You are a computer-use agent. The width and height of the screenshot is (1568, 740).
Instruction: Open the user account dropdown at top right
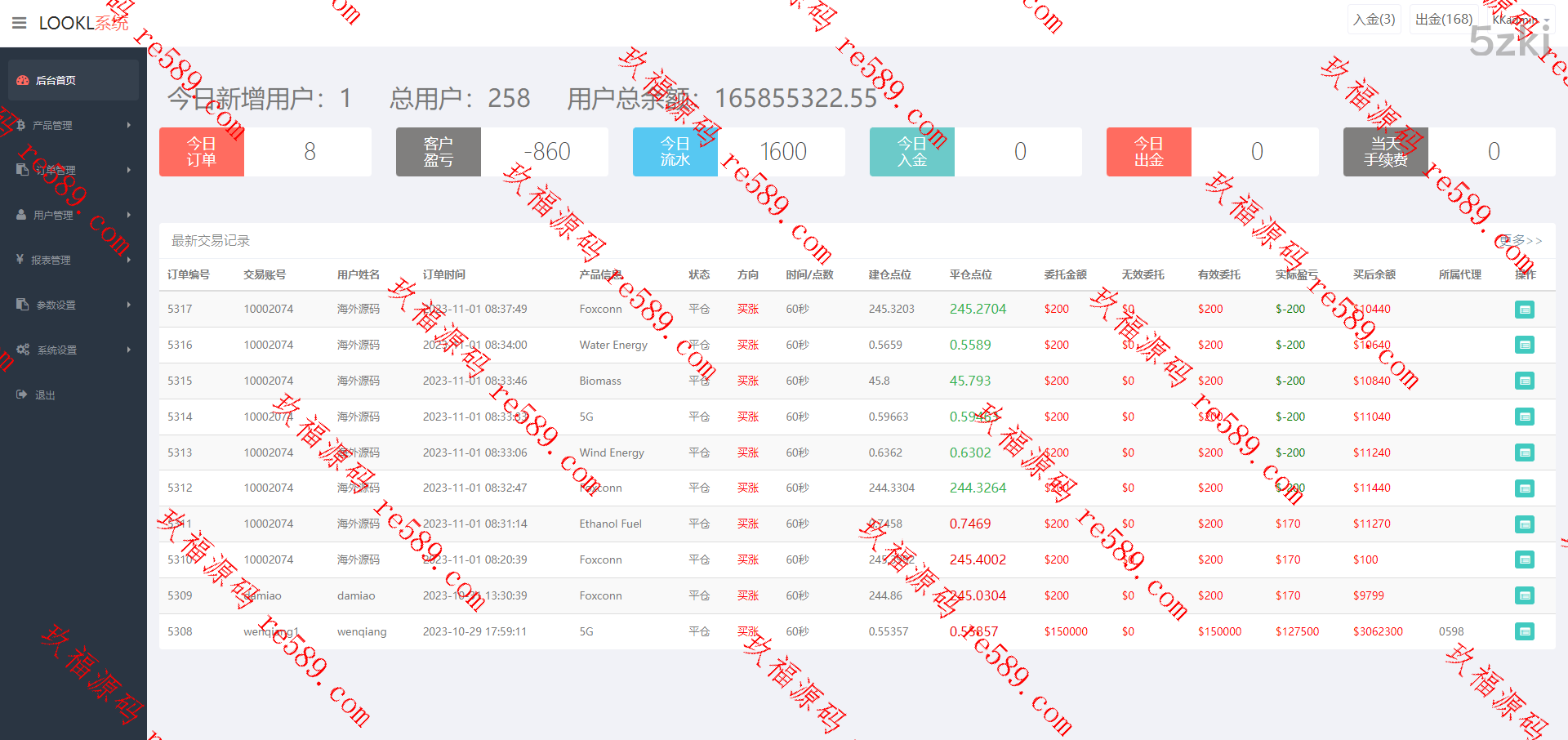pos(1521,20)
